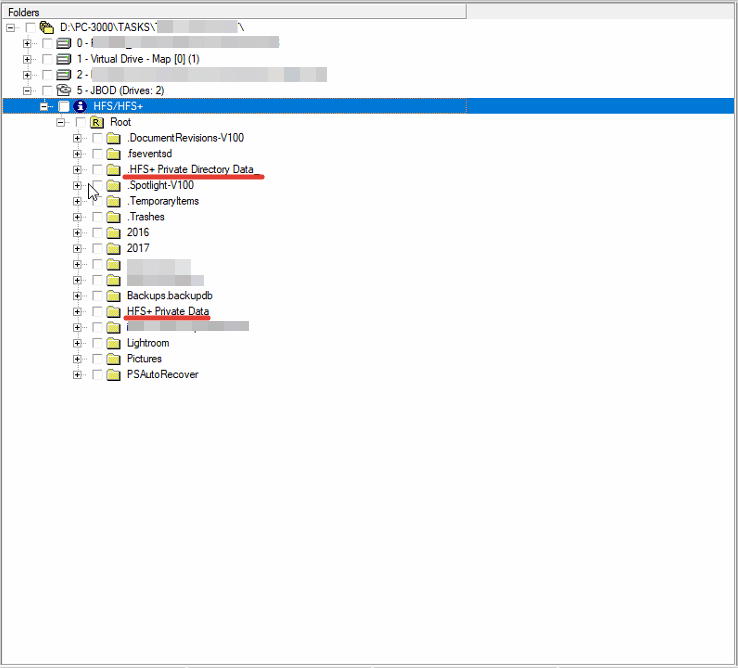
Task: Collapse the HFS/HFS+ partition node
Action: (44, 106)
